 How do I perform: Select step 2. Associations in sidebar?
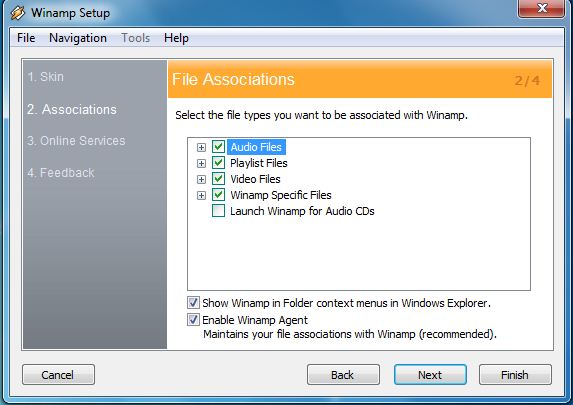coord(72,109)
